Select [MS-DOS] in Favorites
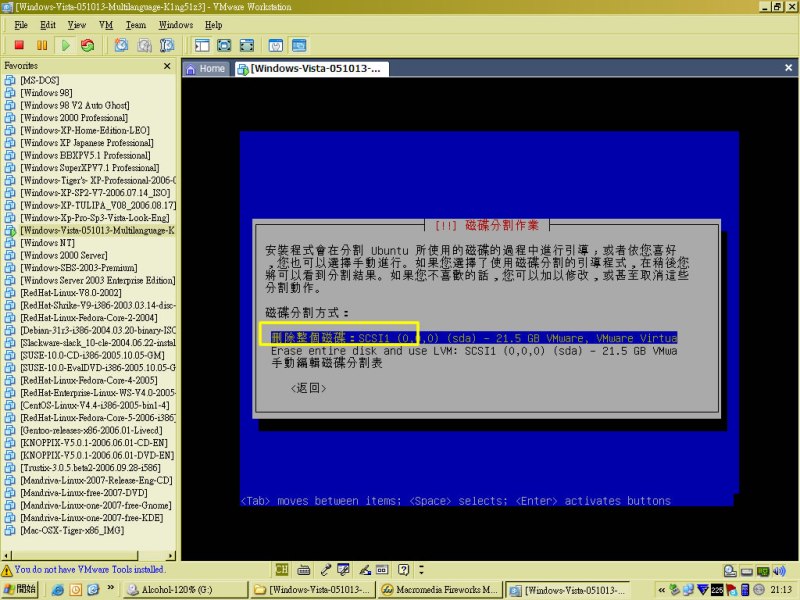 click(40, 81)
